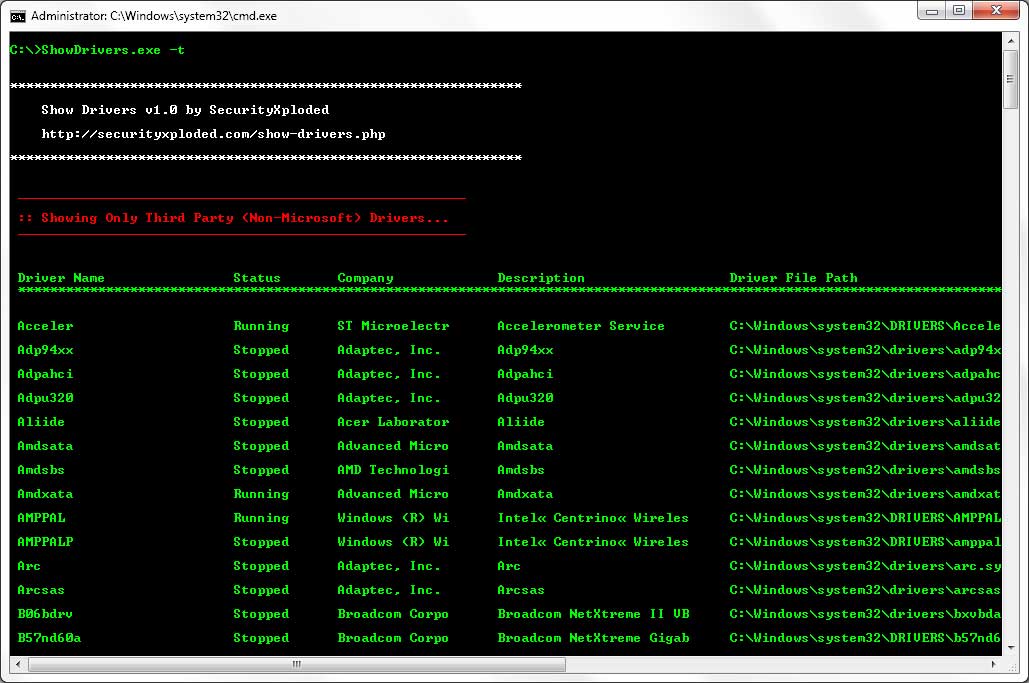Click the Description column header text
Screen dimensions: 1029x683
click(x=541, y=278)
